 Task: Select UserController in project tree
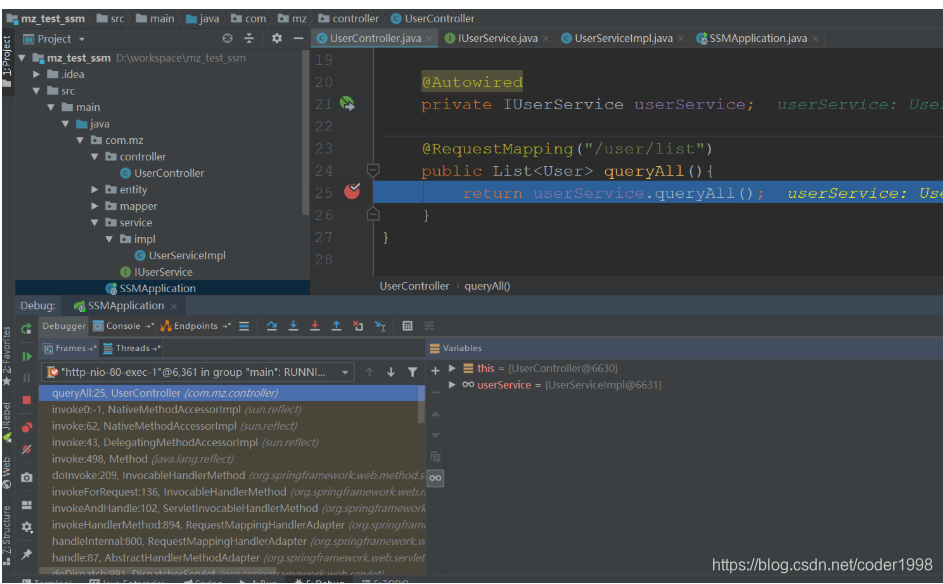[168, 173]
